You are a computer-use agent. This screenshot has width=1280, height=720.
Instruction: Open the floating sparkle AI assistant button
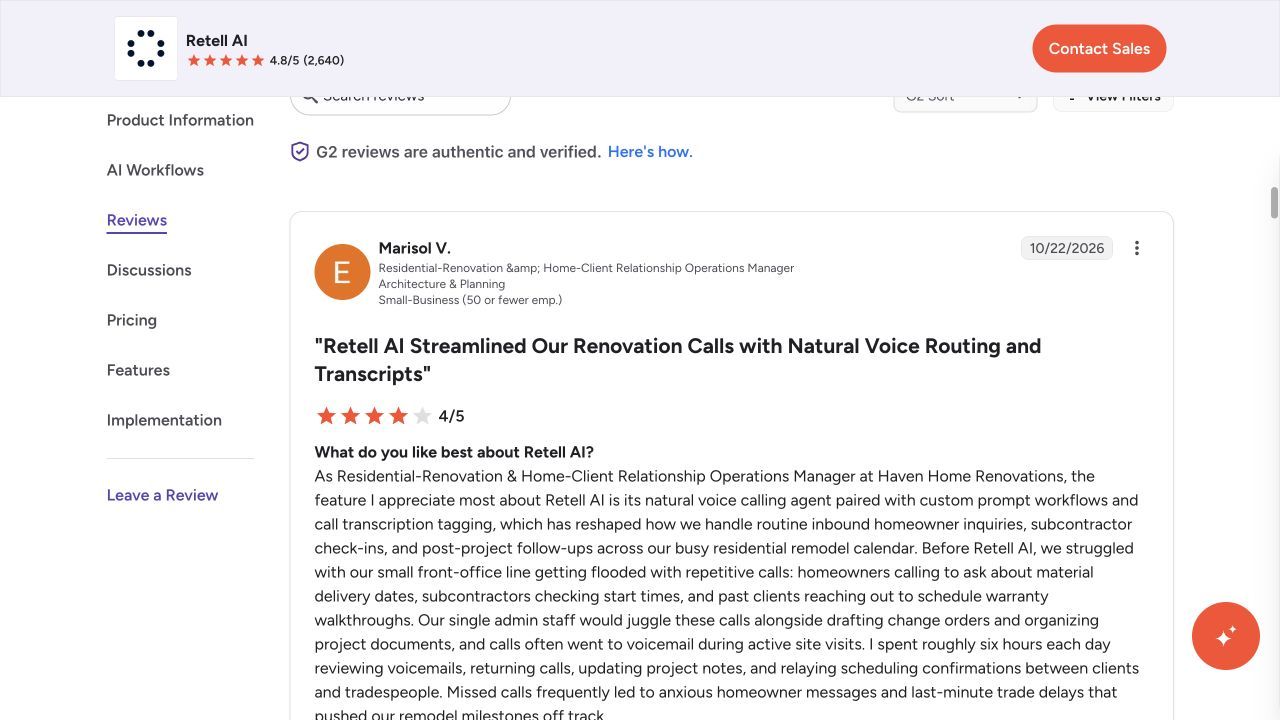(x=1226, y=636)
